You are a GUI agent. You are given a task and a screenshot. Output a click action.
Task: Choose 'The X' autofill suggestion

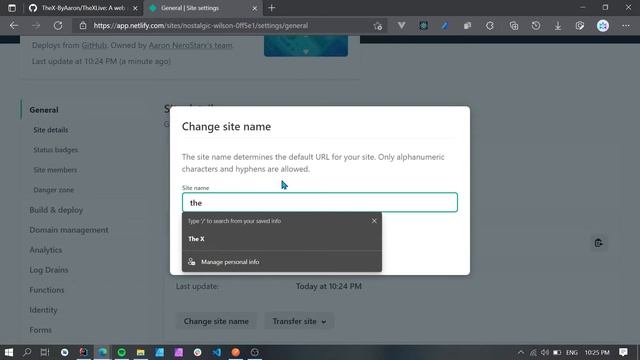point(282,239)
